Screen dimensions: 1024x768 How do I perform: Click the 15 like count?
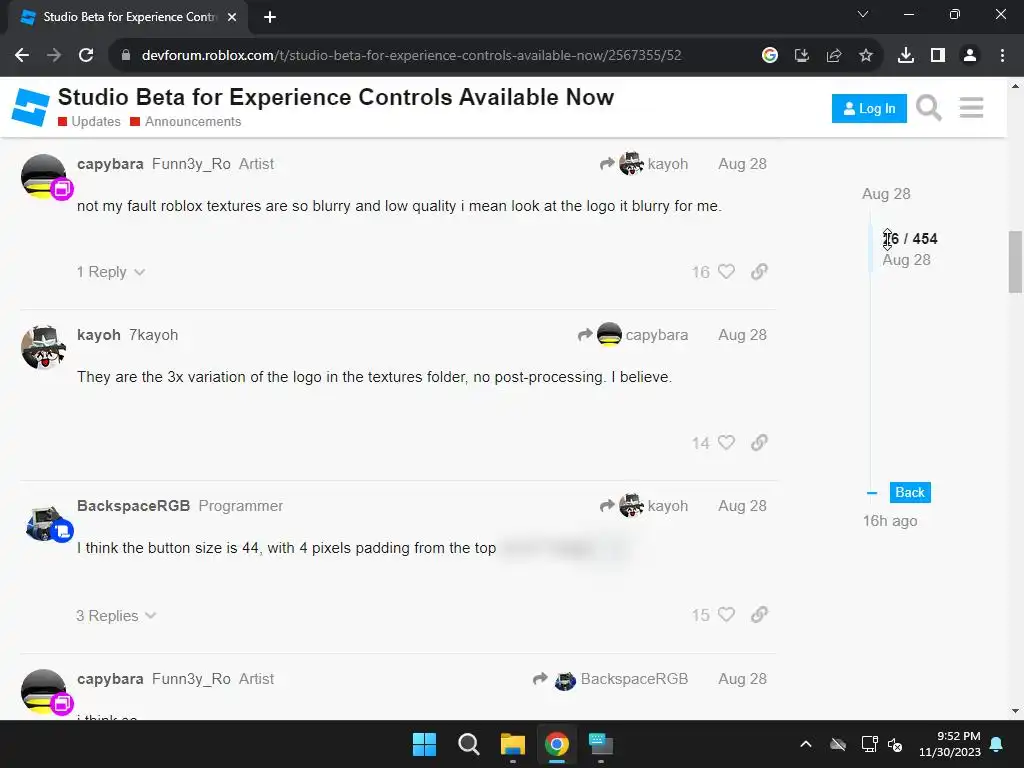[x=700, y=615]
